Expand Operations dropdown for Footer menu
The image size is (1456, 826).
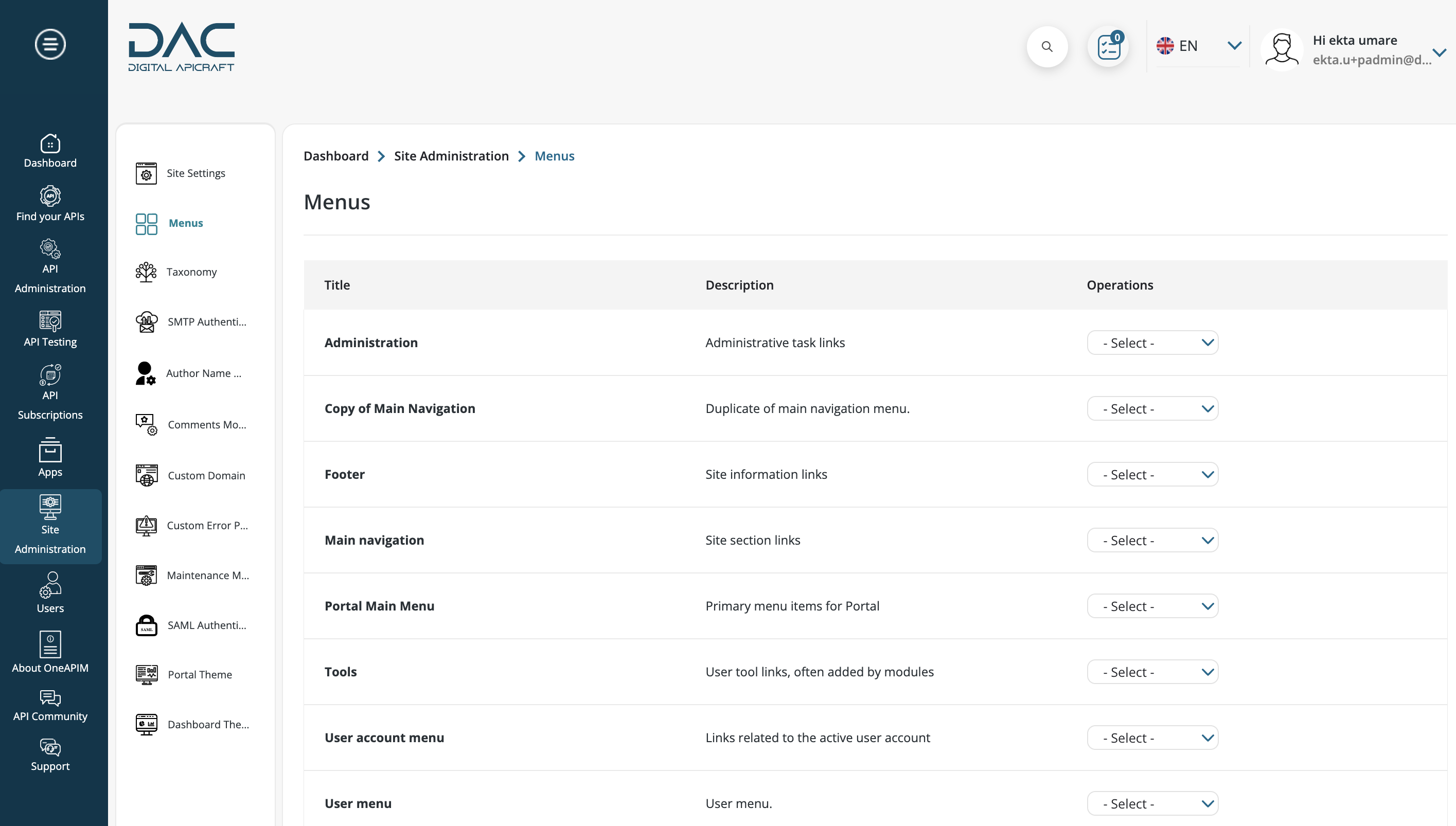(1207, 474)
